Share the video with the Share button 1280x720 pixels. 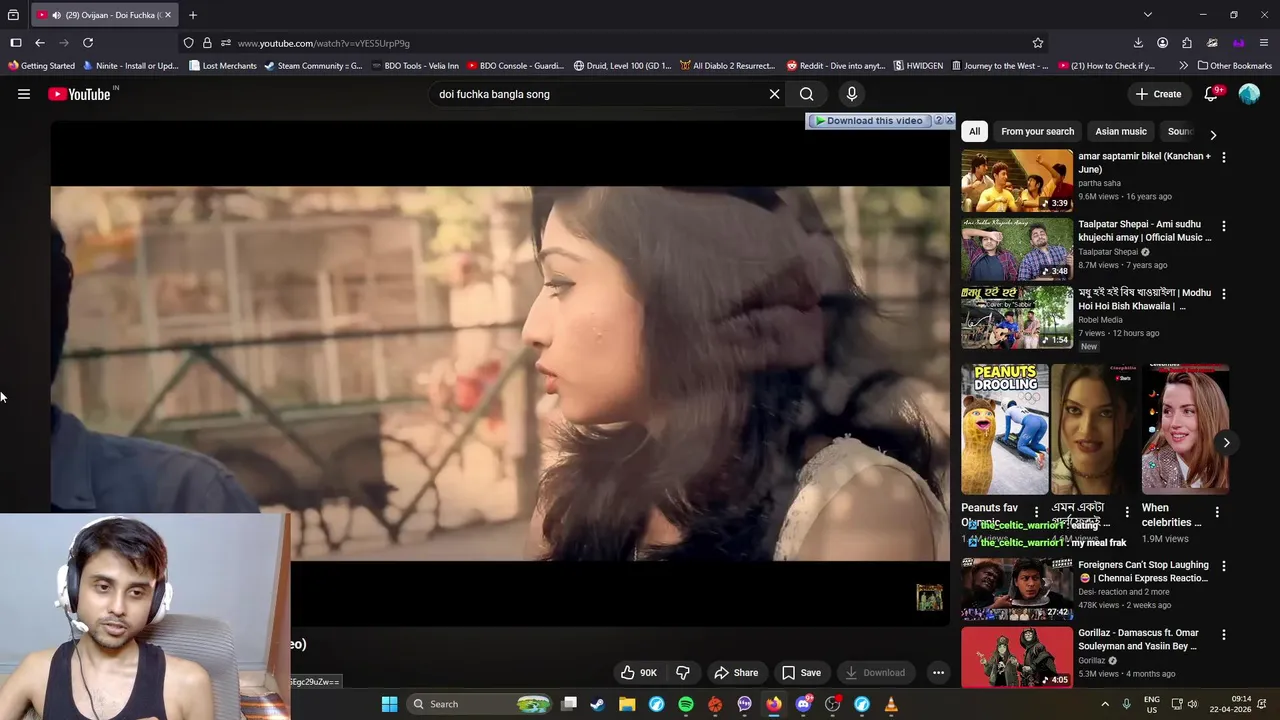click(x=735, y=673)
